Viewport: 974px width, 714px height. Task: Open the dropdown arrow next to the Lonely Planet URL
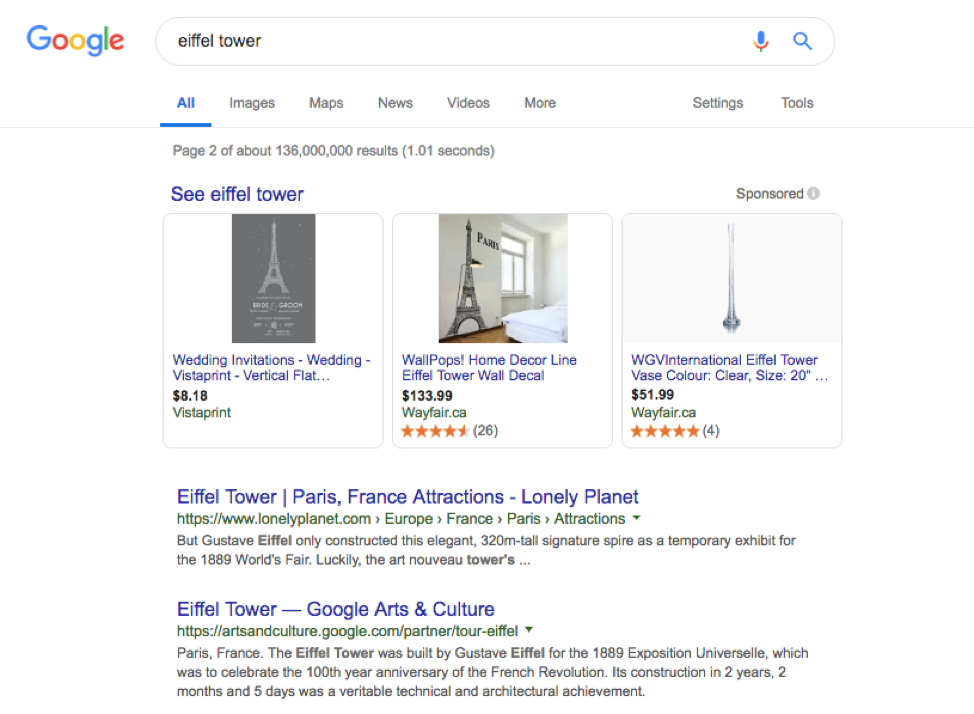coord(637,519)
